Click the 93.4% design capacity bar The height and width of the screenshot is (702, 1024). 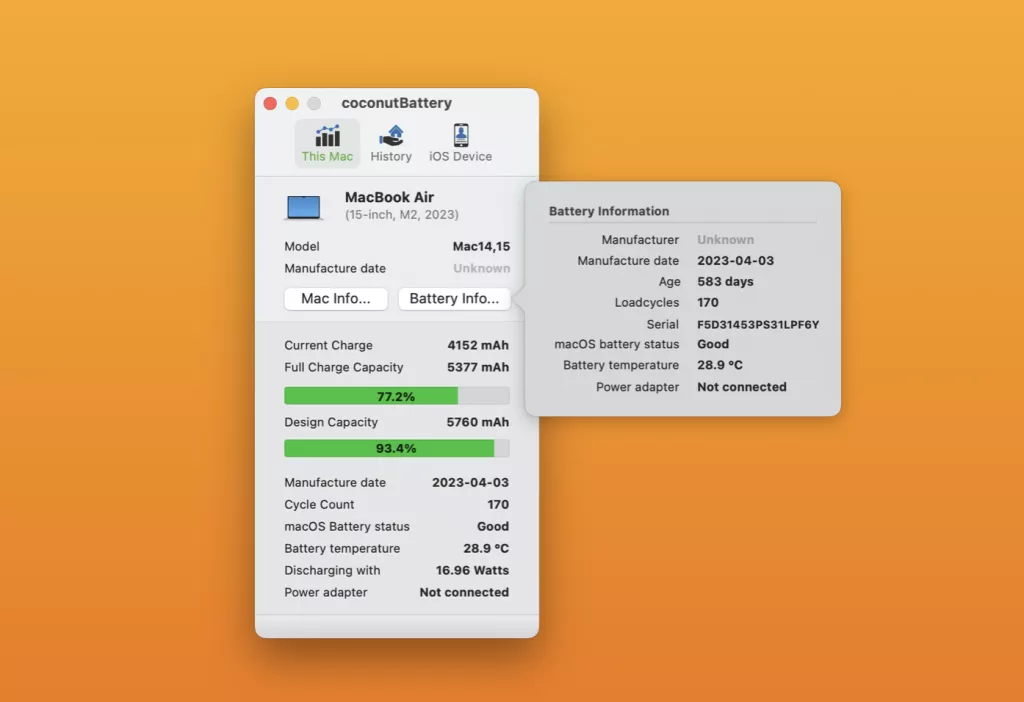click(396, 448)
